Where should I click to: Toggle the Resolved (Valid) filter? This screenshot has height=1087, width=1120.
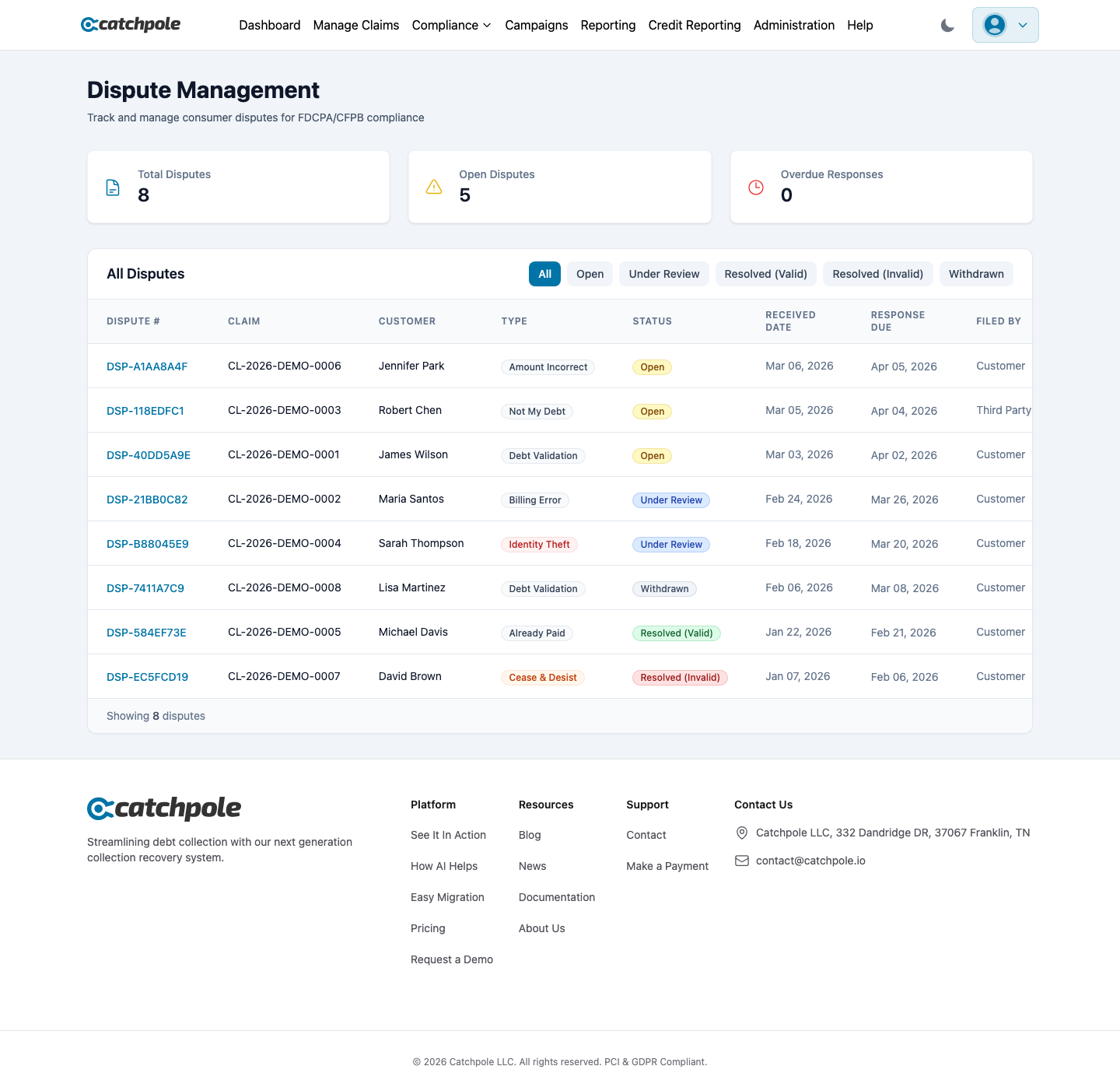click(765, 274)
